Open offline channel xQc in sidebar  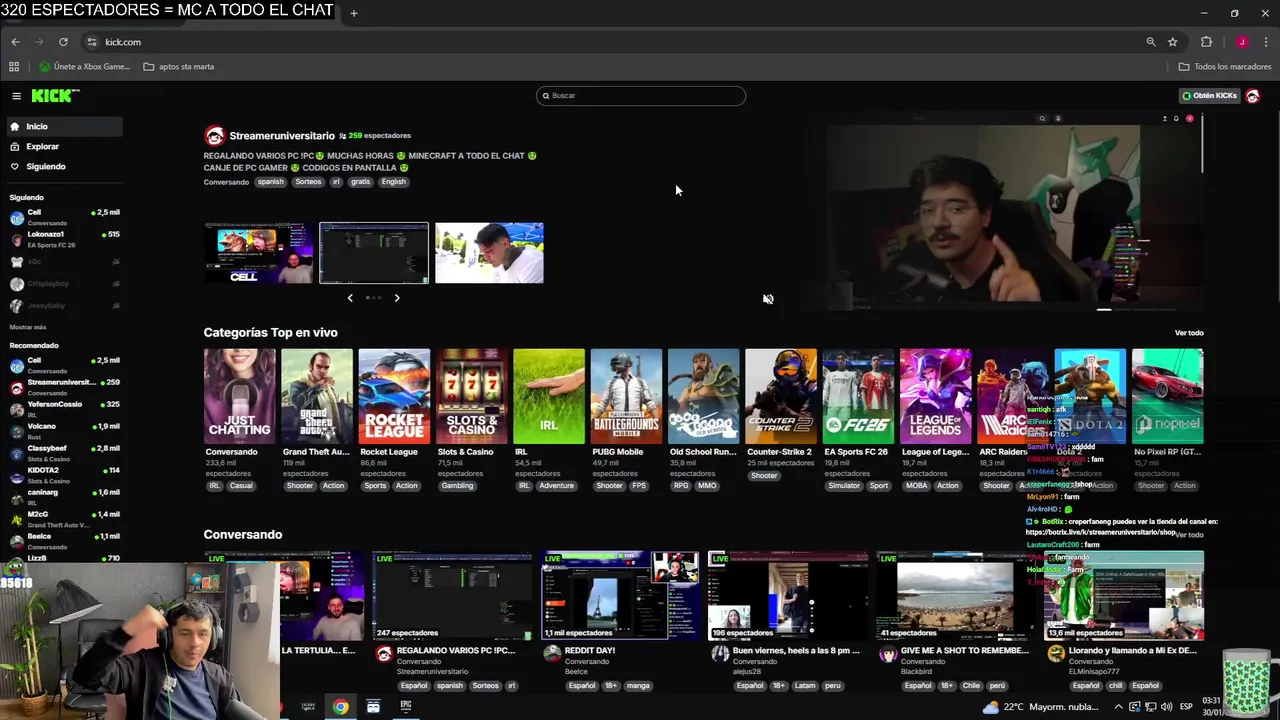[64, 262]
